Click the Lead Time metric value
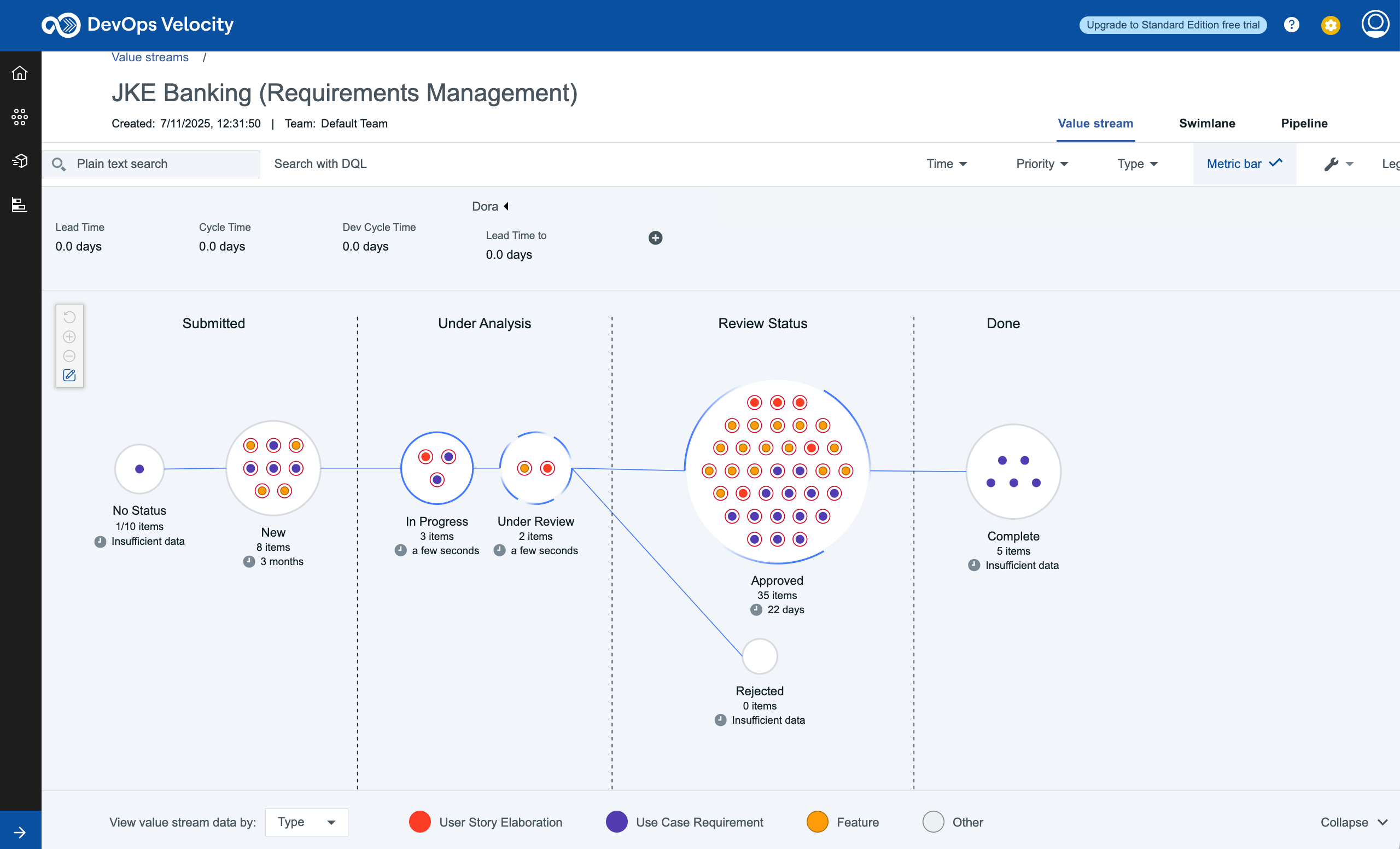This screenshot has height=849, width=1400. point(78,246)
